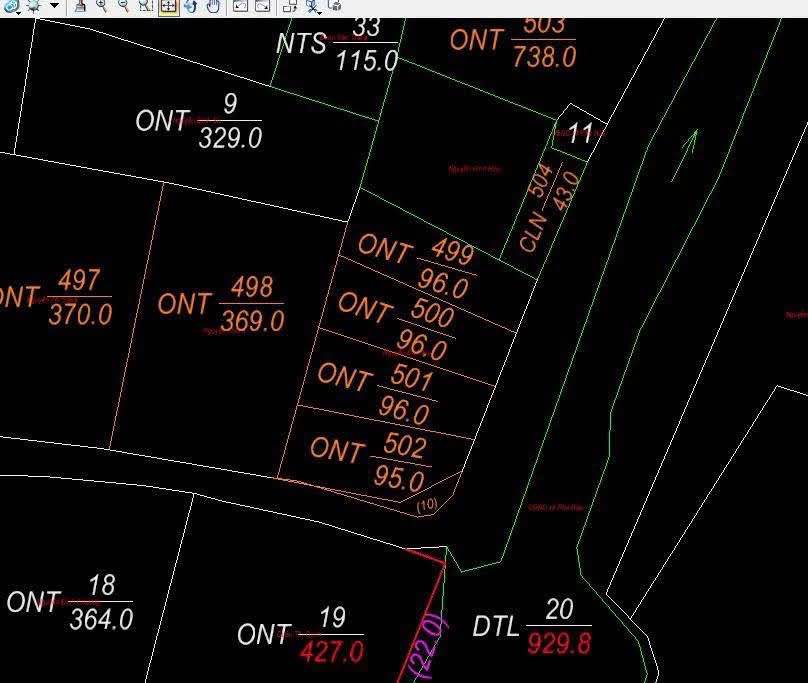Select the globe icon at toolbar start
Screen dimensions: 808x683
(x=8, y=7)
